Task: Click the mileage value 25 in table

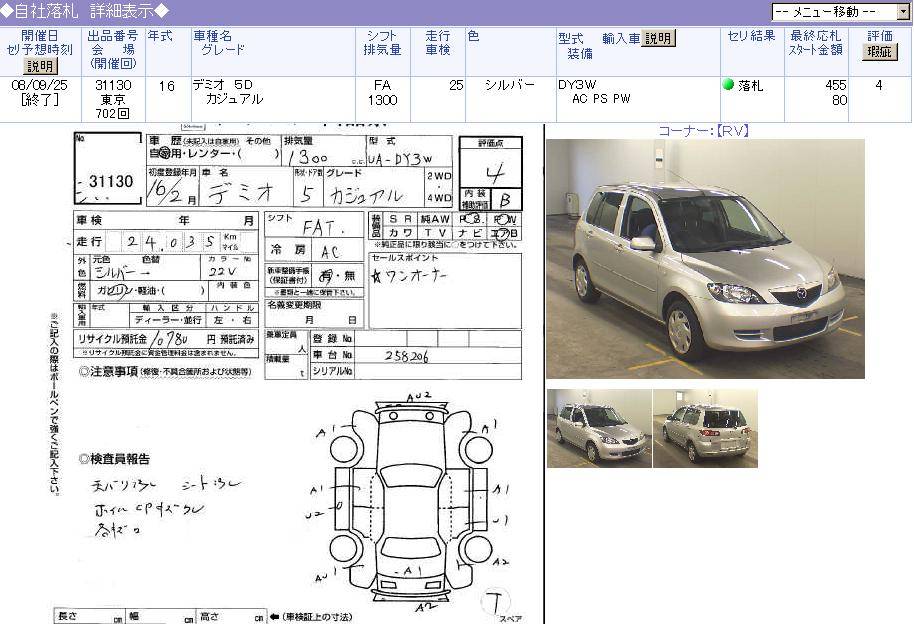Action: point(456,85)
